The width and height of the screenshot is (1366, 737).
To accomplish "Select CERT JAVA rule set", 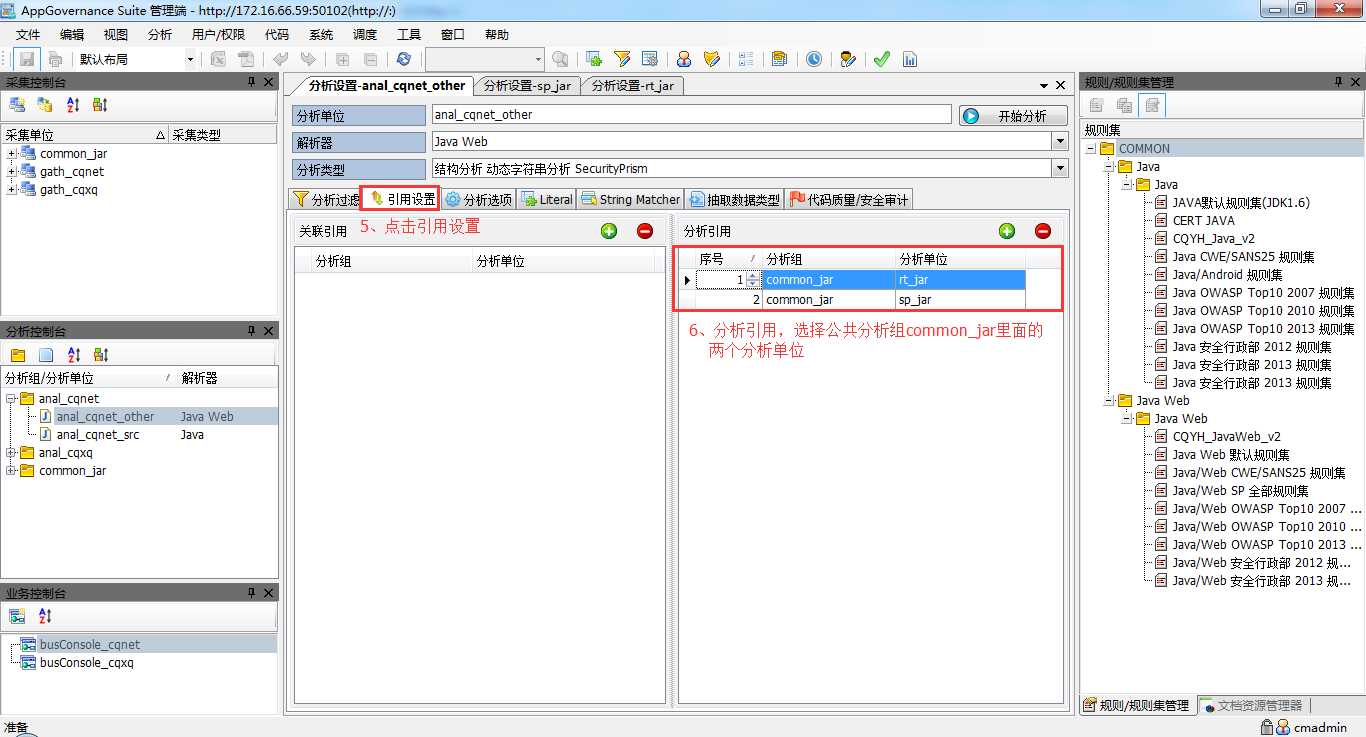I will 1204,221.
